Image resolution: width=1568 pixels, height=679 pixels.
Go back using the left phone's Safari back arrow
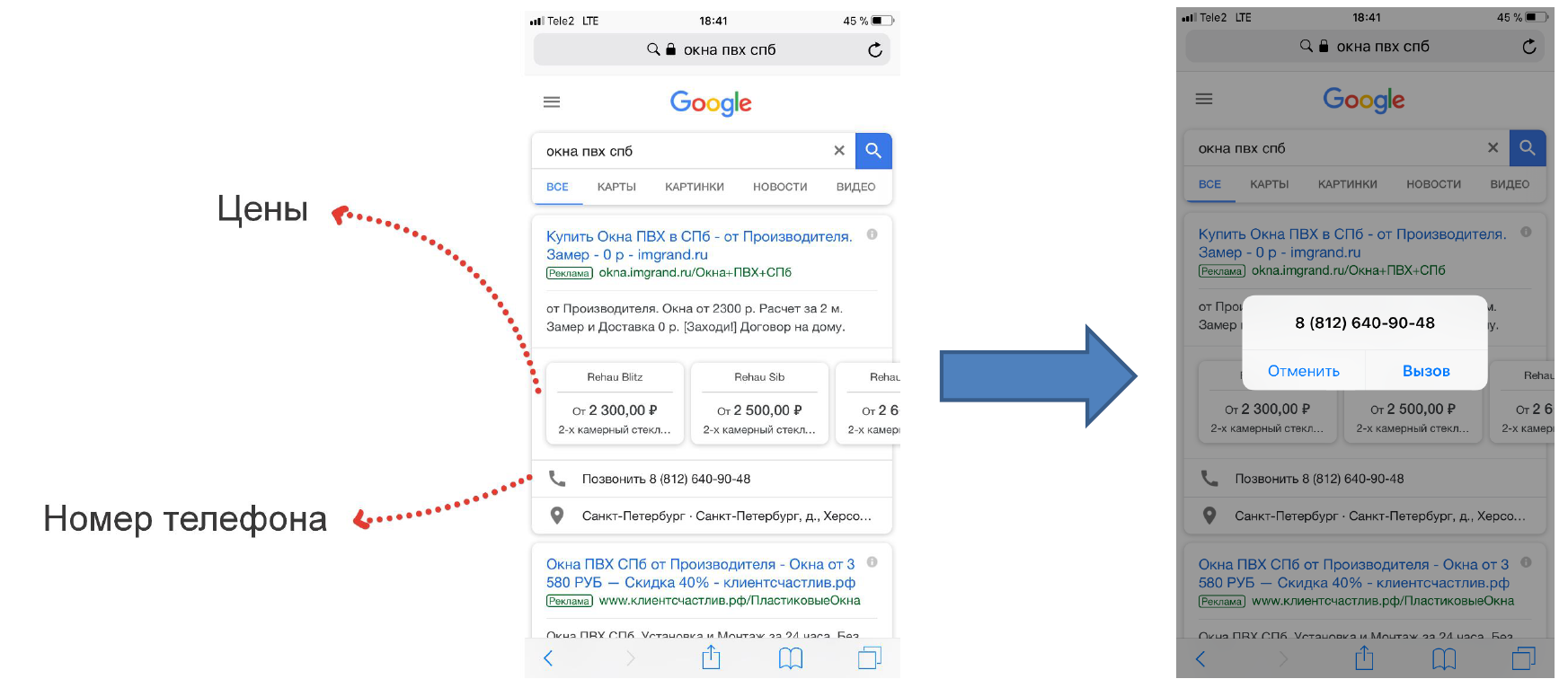pos(548,658)
